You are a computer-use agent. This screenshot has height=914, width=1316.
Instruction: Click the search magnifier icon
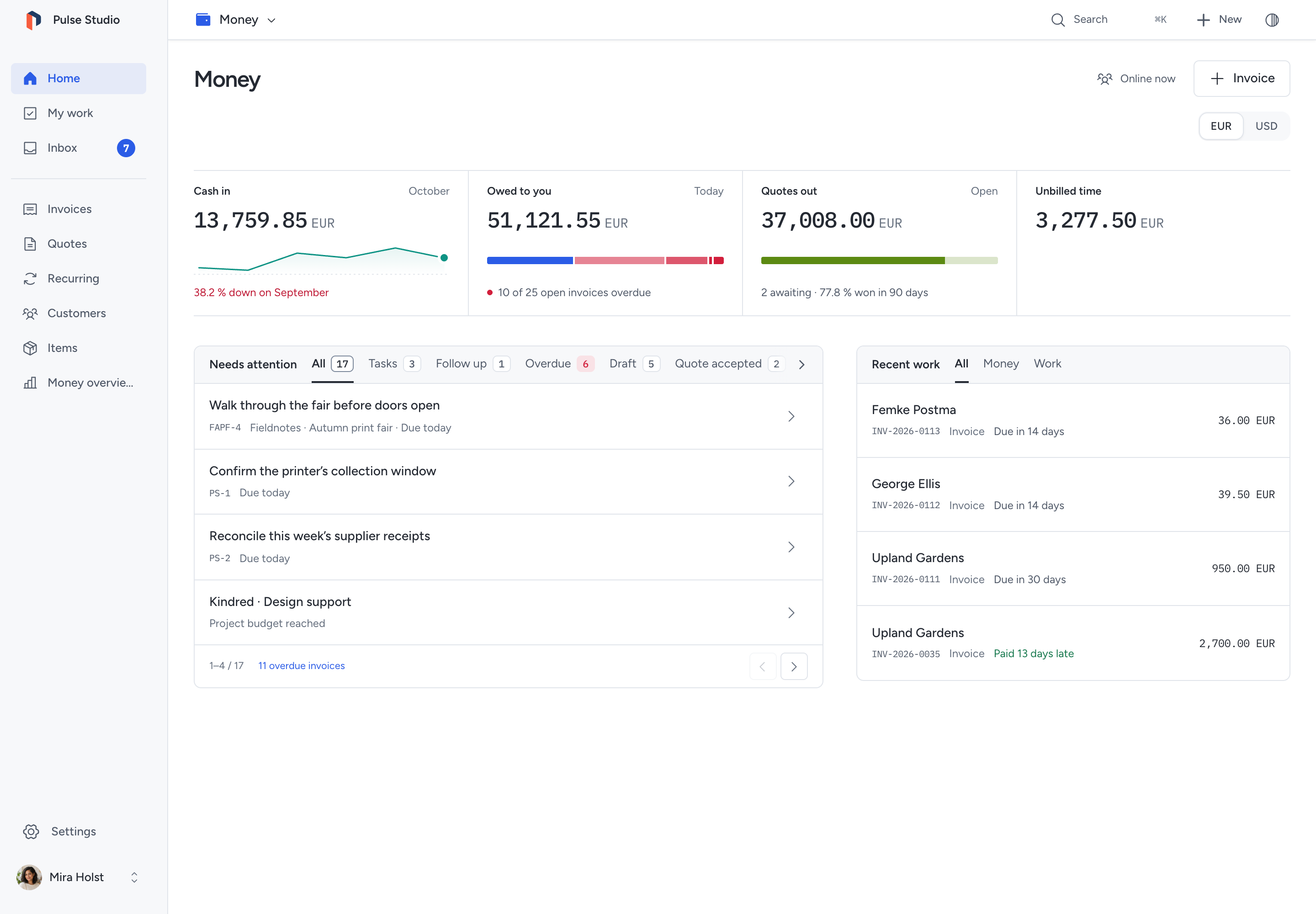(1058, 20)
